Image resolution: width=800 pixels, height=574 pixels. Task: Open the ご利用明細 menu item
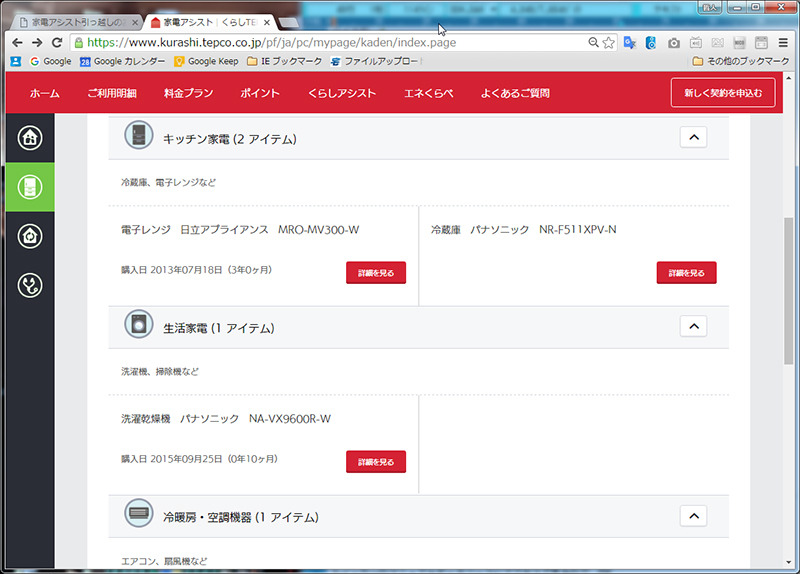click(x=112, y=93)
